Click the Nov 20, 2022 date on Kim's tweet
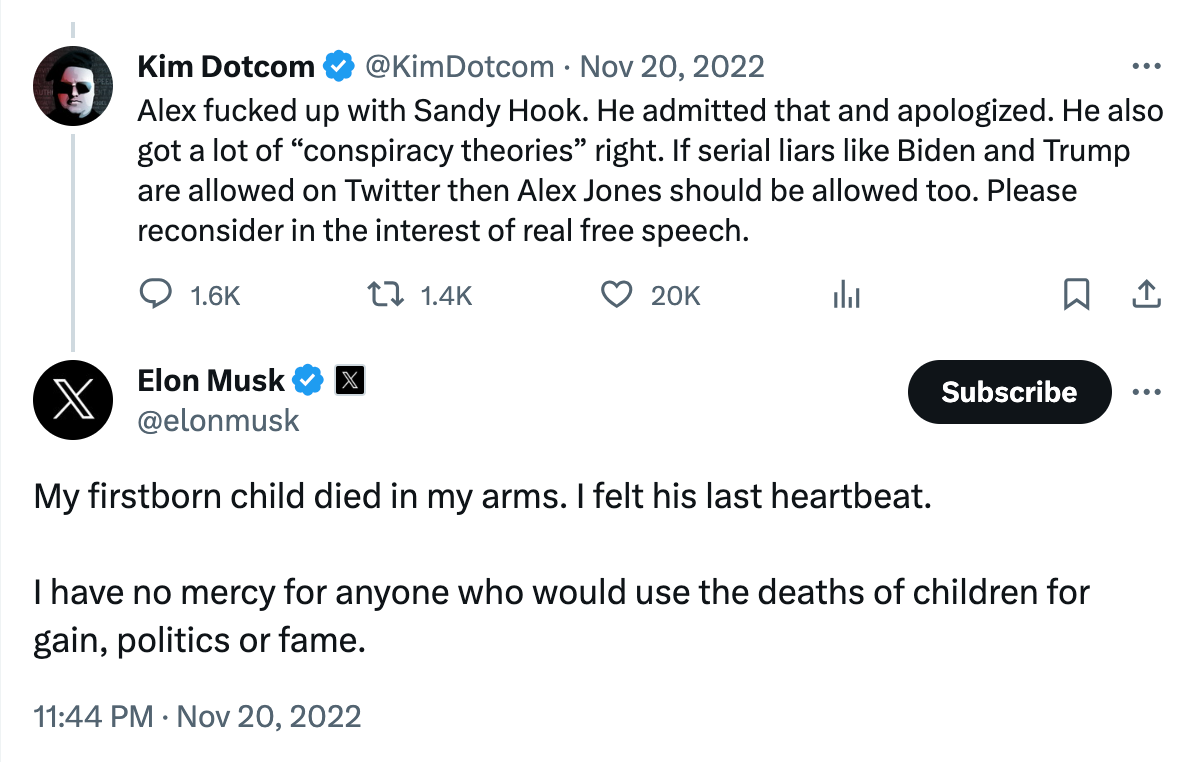Screen dimensions: 1192x762 [x=672, y=67]
